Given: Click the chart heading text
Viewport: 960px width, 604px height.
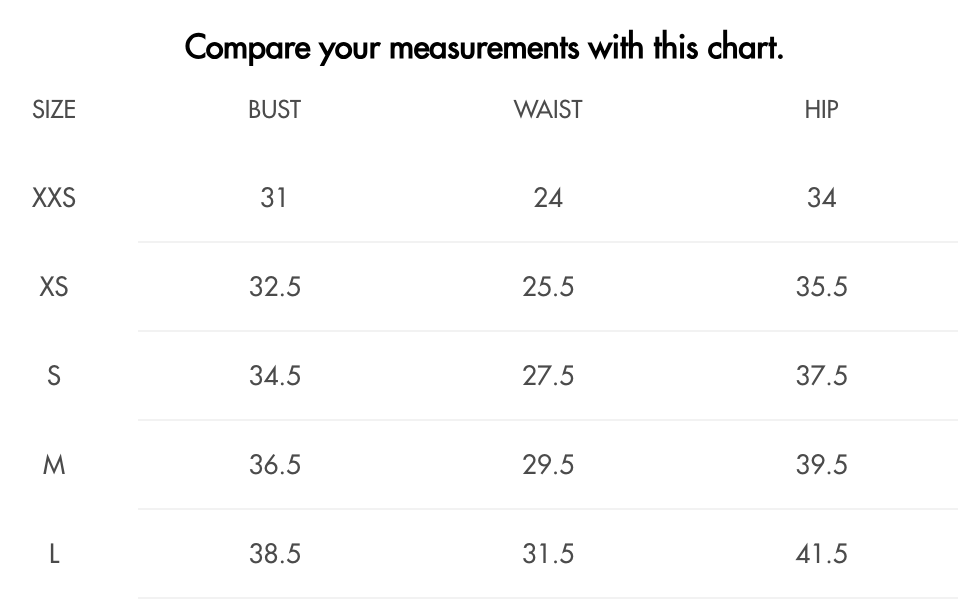Looking at the screenshot, I should click(x=484, y=46).
